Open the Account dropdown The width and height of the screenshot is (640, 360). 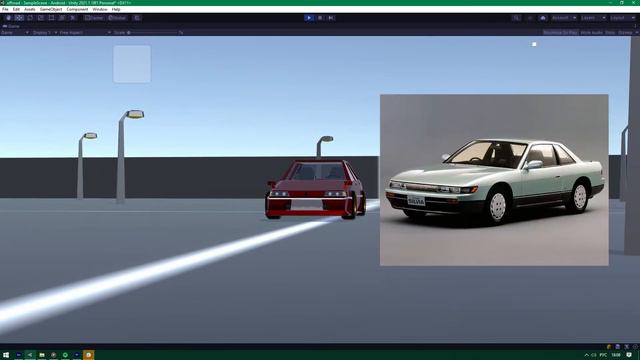(x=563, y=18)
